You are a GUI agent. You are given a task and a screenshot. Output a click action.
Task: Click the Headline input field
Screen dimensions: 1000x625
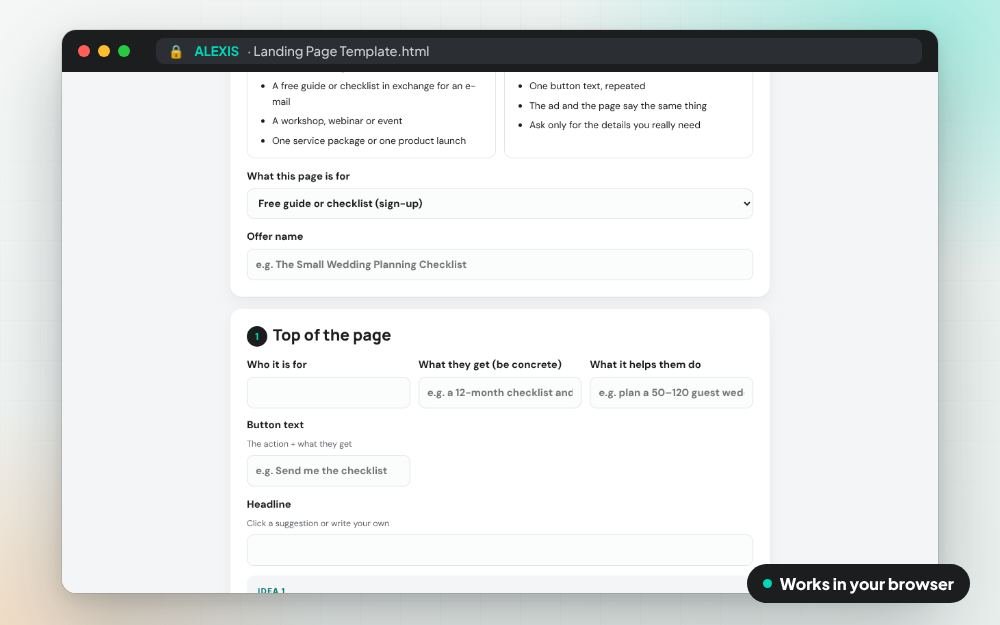click(499, 550)
